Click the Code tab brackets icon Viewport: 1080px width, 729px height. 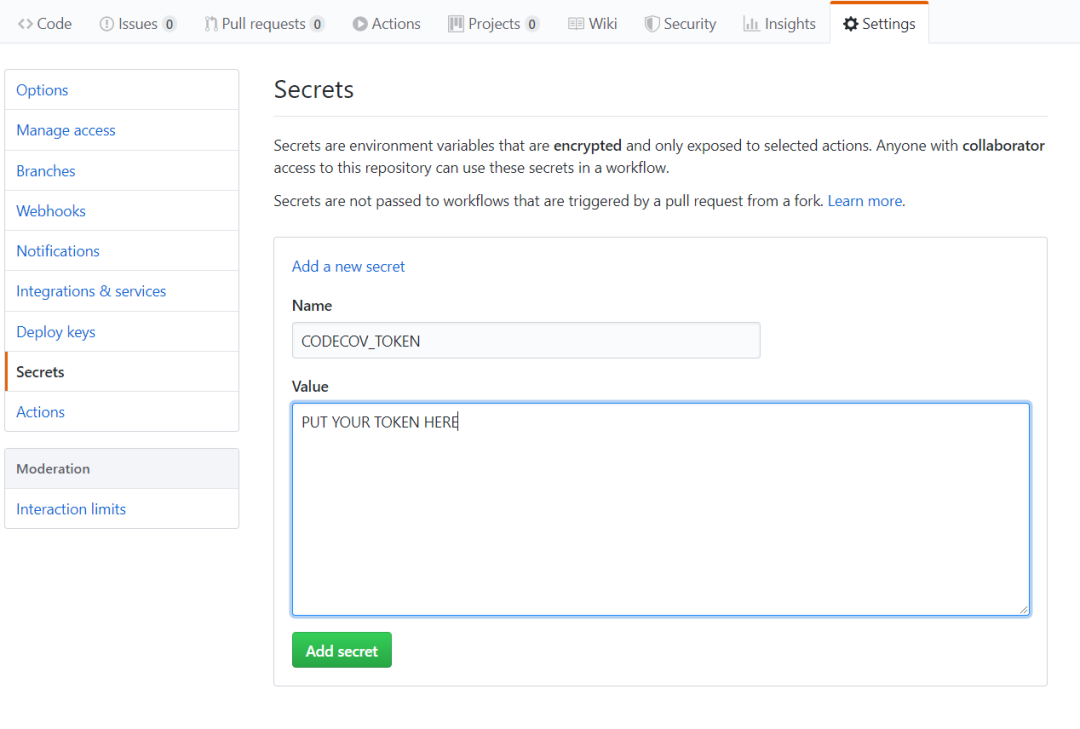[x=25, y=24]
